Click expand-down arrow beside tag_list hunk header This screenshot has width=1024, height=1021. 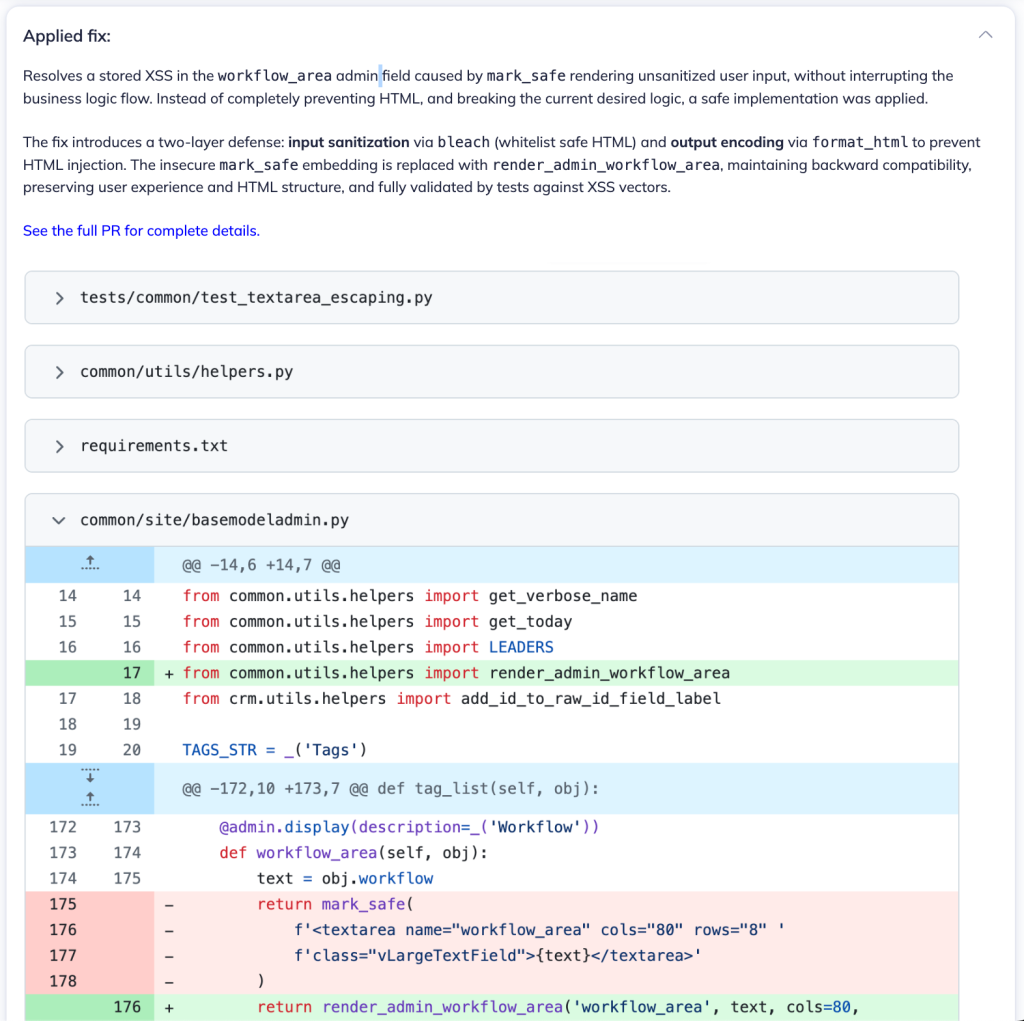(x=90, y=777)
